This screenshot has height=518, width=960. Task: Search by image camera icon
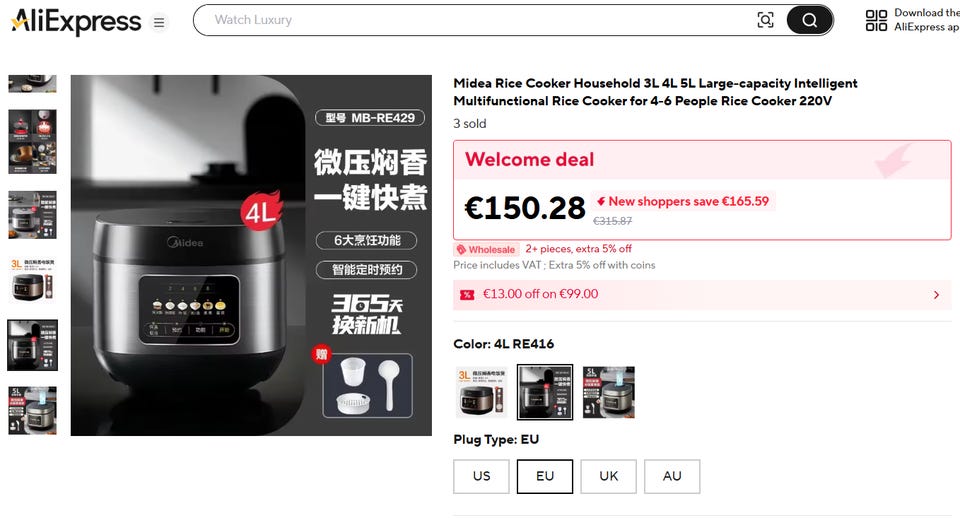click(x=765, y=20)
